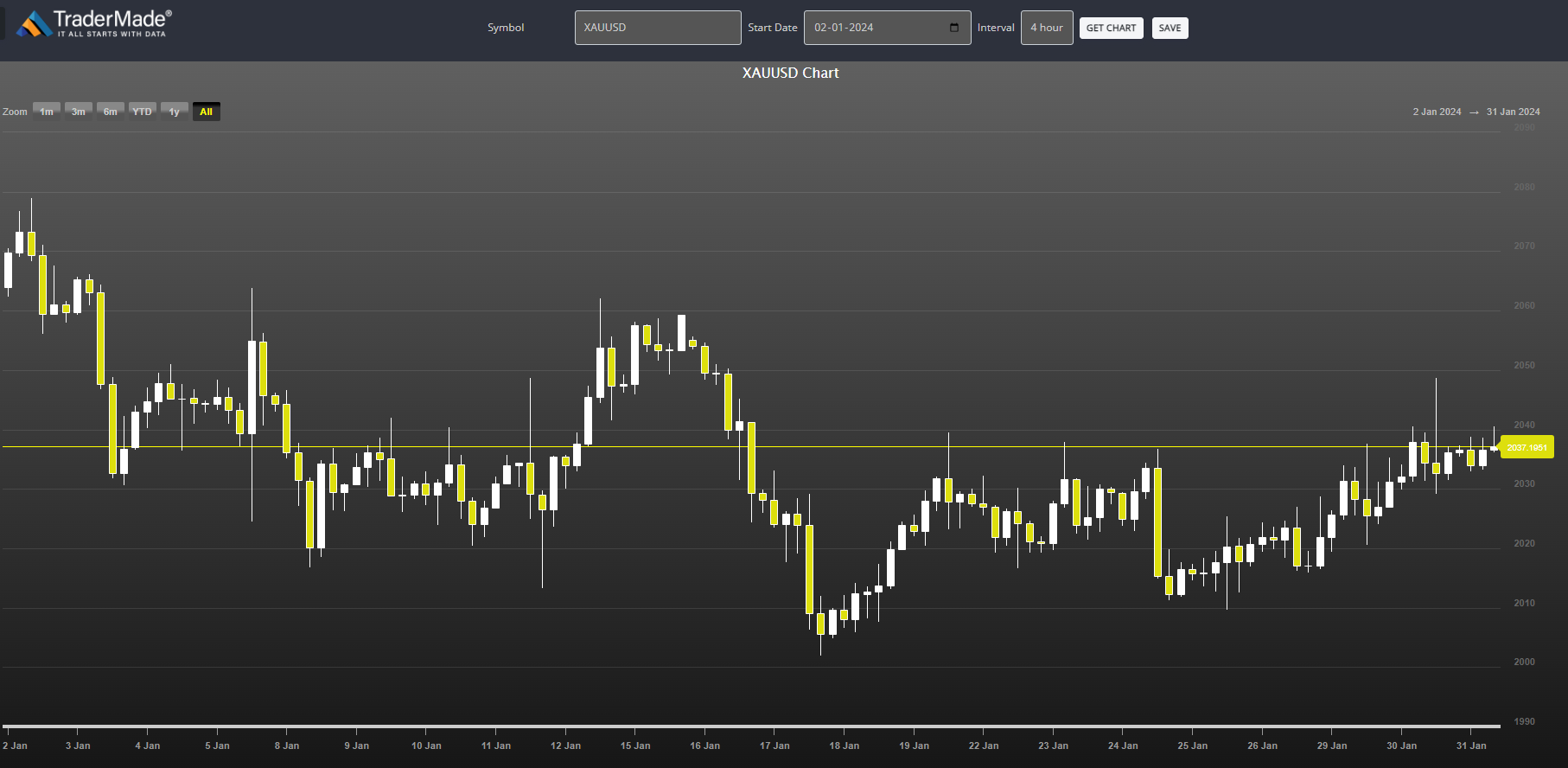Click the 30 Jan x-axis label
This screenshot has width=1568, height=768.
click(x=1402, y=746)
